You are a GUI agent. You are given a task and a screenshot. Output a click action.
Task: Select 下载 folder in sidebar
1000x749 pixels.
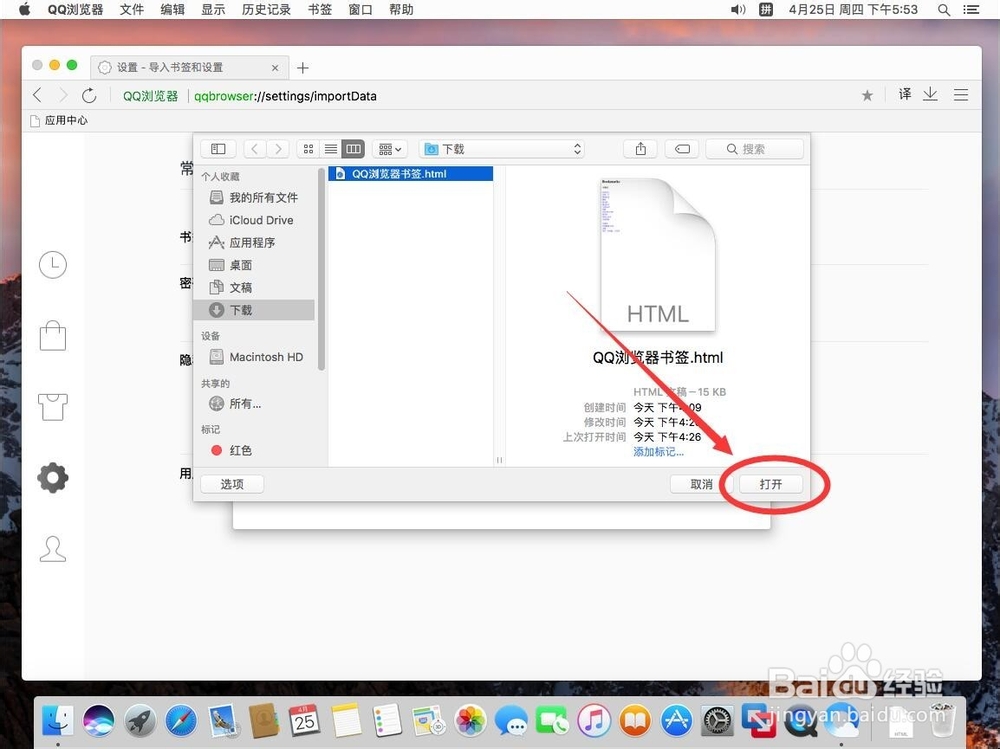(x=254, y=310)
